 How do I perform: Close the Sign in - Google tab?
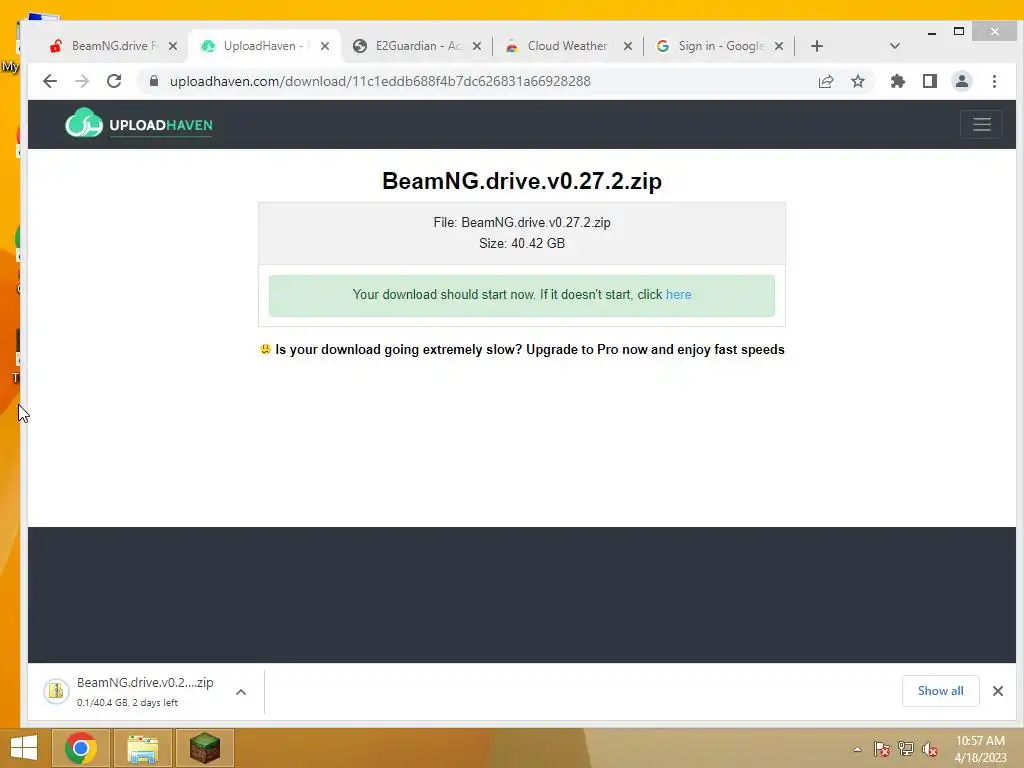pos(778,46)
